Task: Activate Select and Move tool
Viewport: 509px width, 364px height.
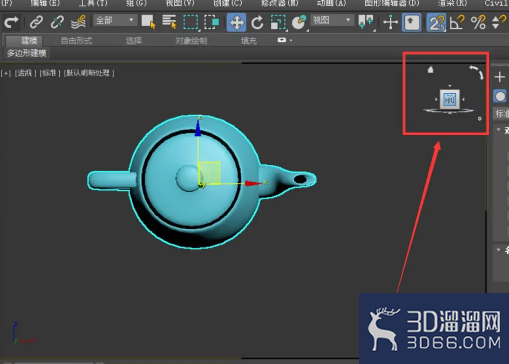Action: tap(236, 23)
